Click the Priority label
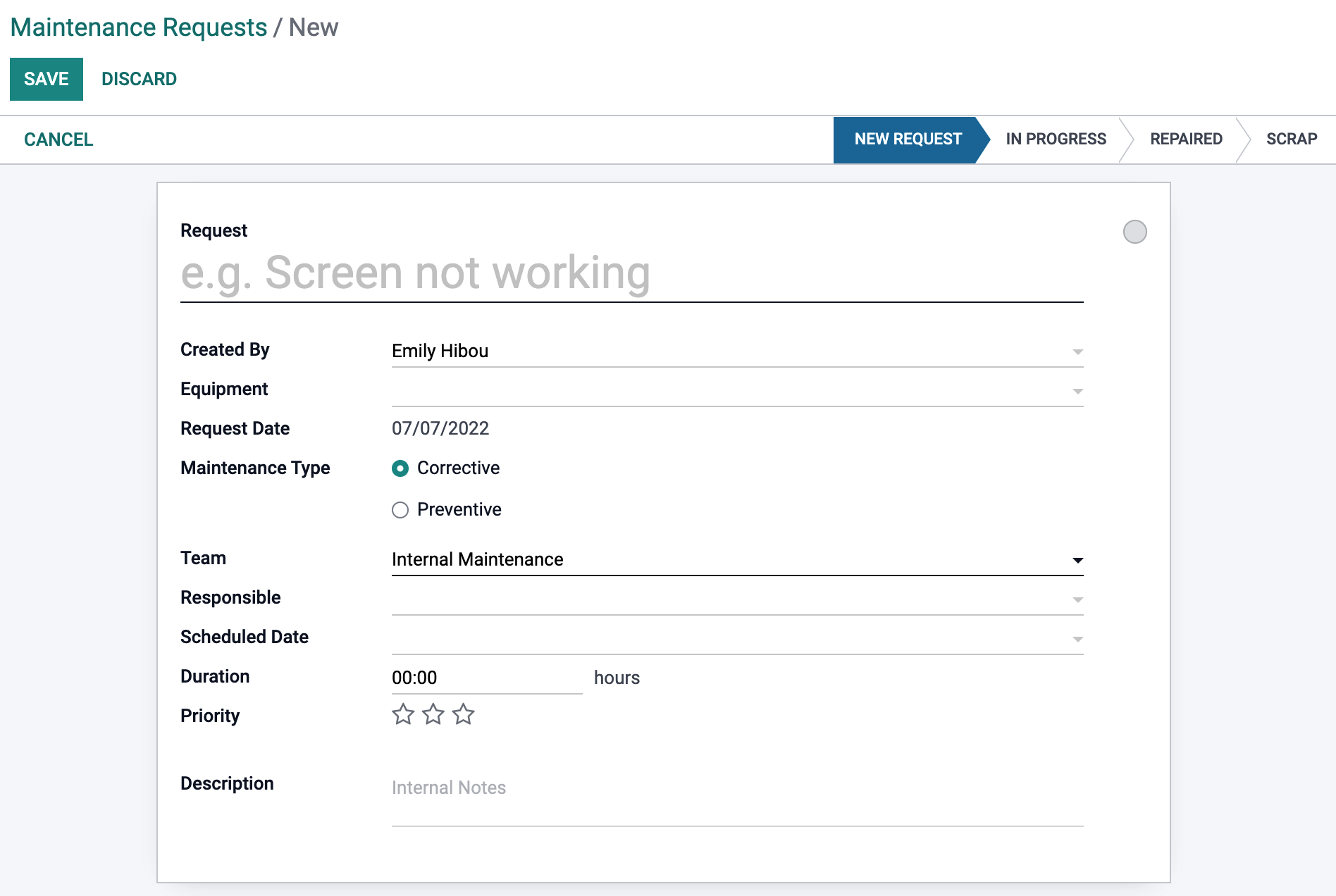The image size is (1336, 896). pyautogui.click(x=210, y=716)
